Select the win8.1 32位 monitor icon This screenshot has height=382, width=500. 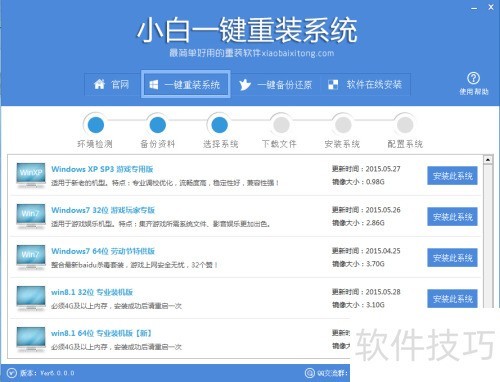point(31,298)
